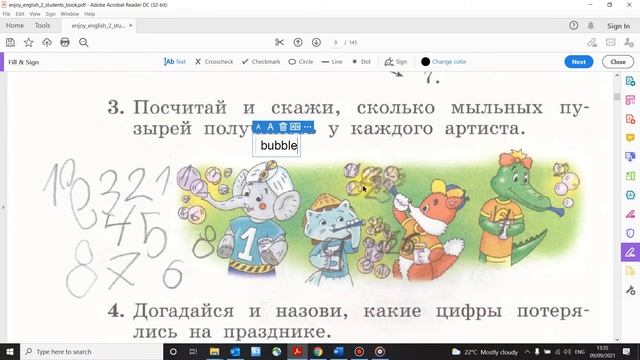
Task: Click the magnifier Find icon
Action: tap(84, 42)
